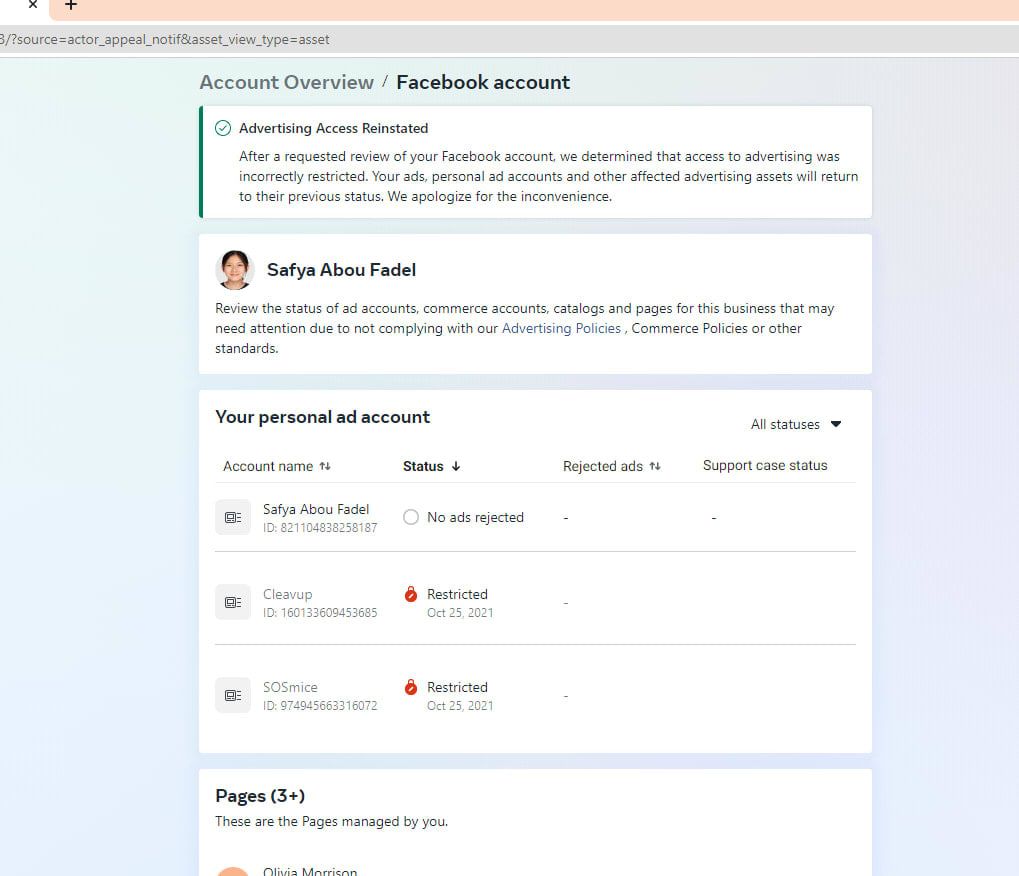Click Safya Abou Fadel's profile picture
Viewport: 1019px width, 876px height.
(234, 269)
